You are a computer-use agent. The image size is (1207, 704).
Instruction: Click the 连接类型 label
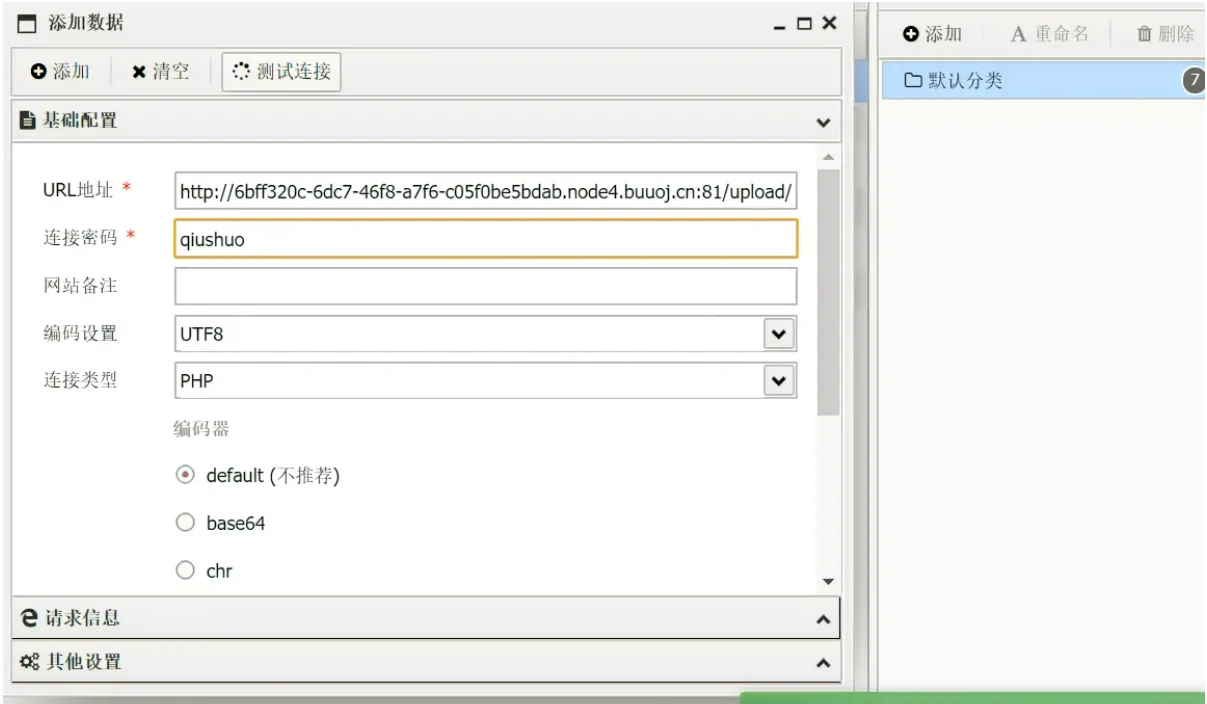[80, 381]
